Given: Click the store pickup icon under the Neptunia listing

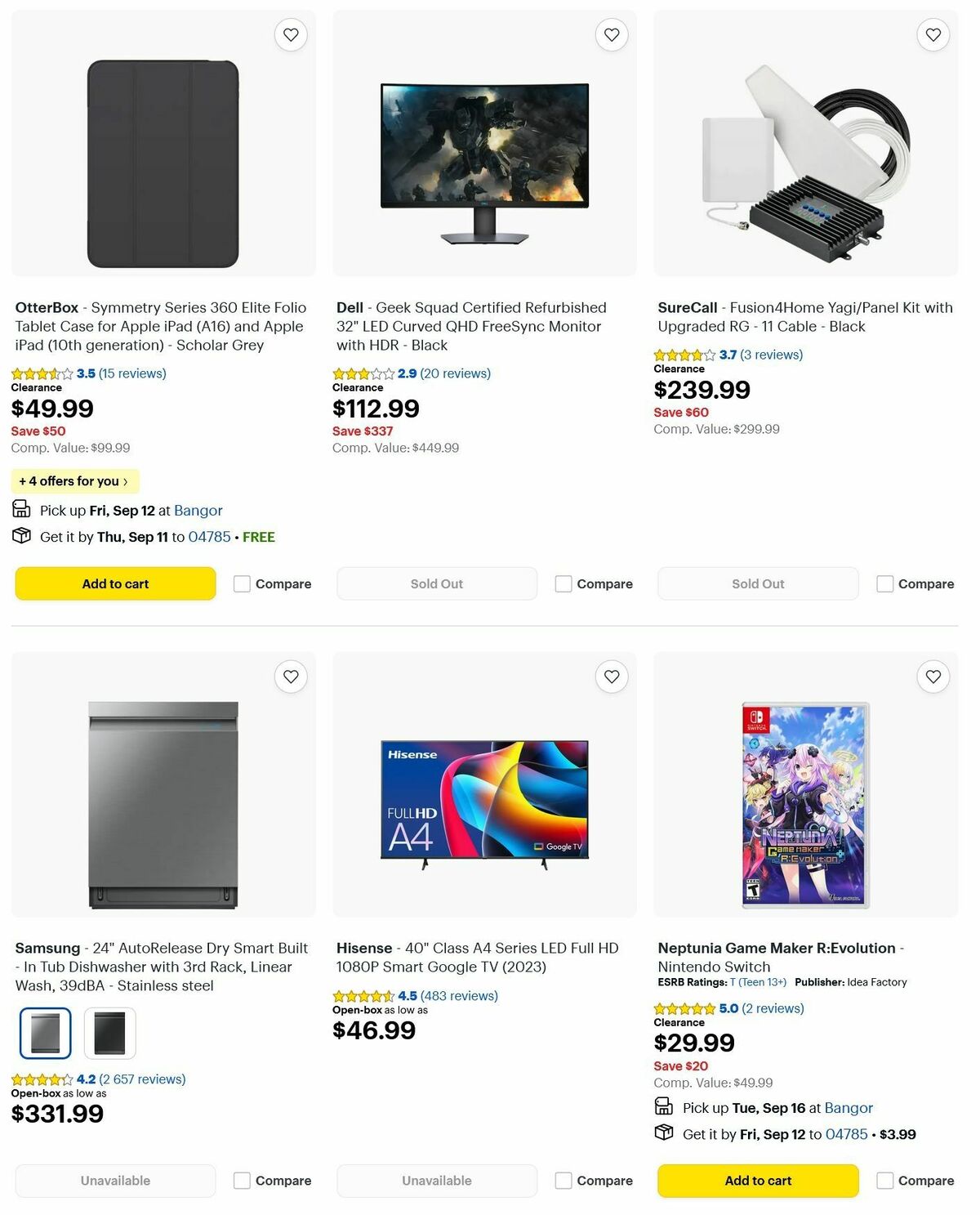Looking at the screenshot, I should (x=664, y=1107).
